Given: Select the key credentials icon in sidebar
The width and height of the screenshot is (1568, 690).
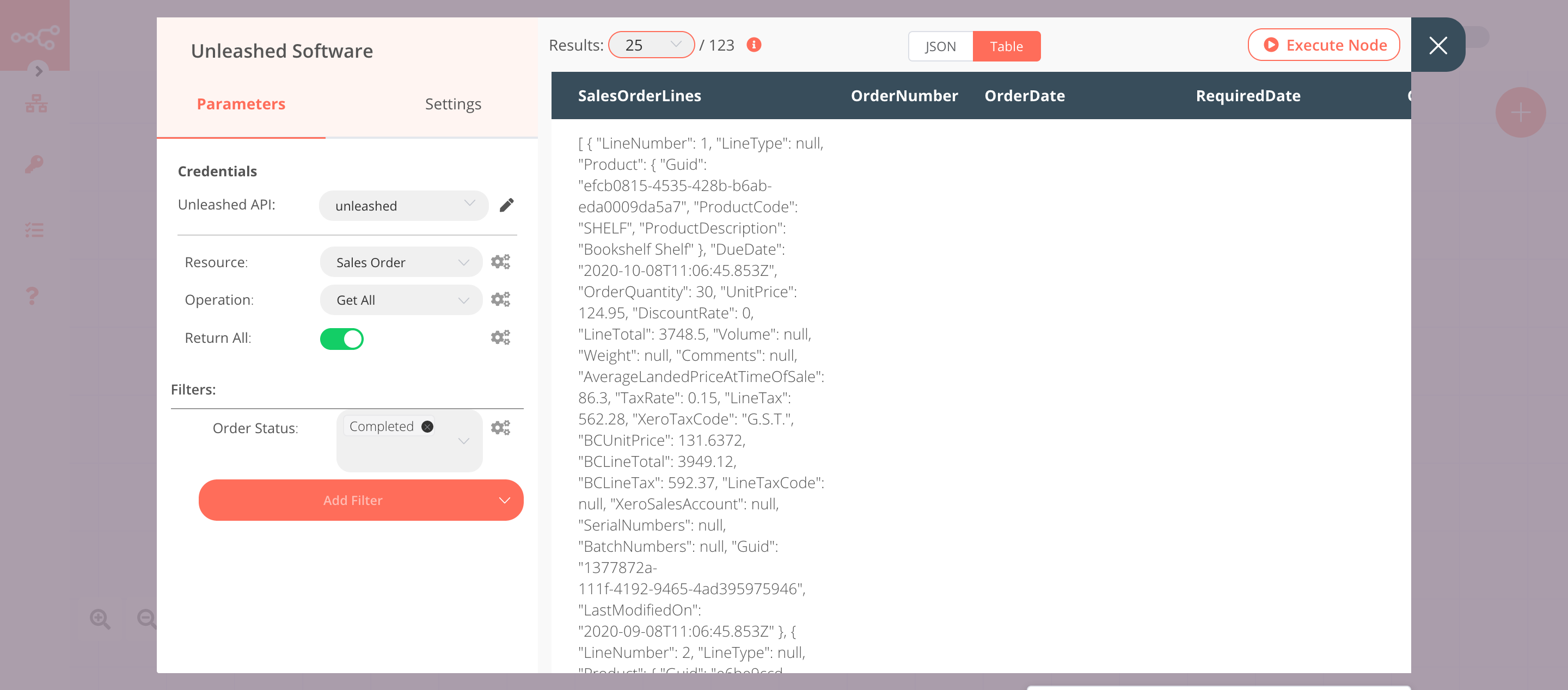Looking at the screenshot, I should click(x=33, y=163).
